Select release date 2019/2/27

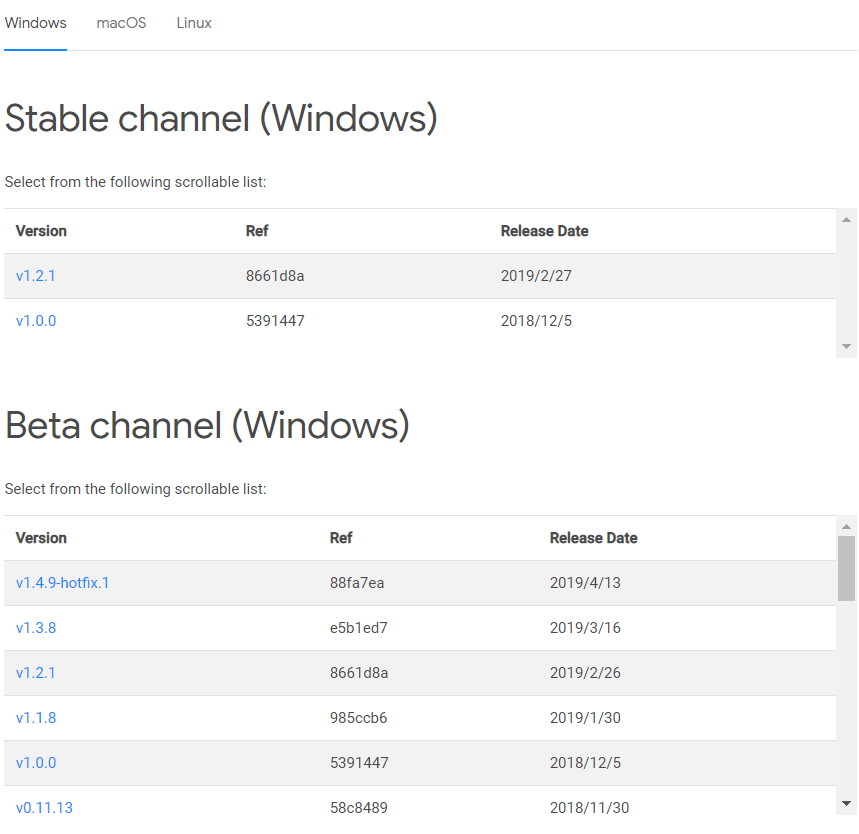point(536,276)
